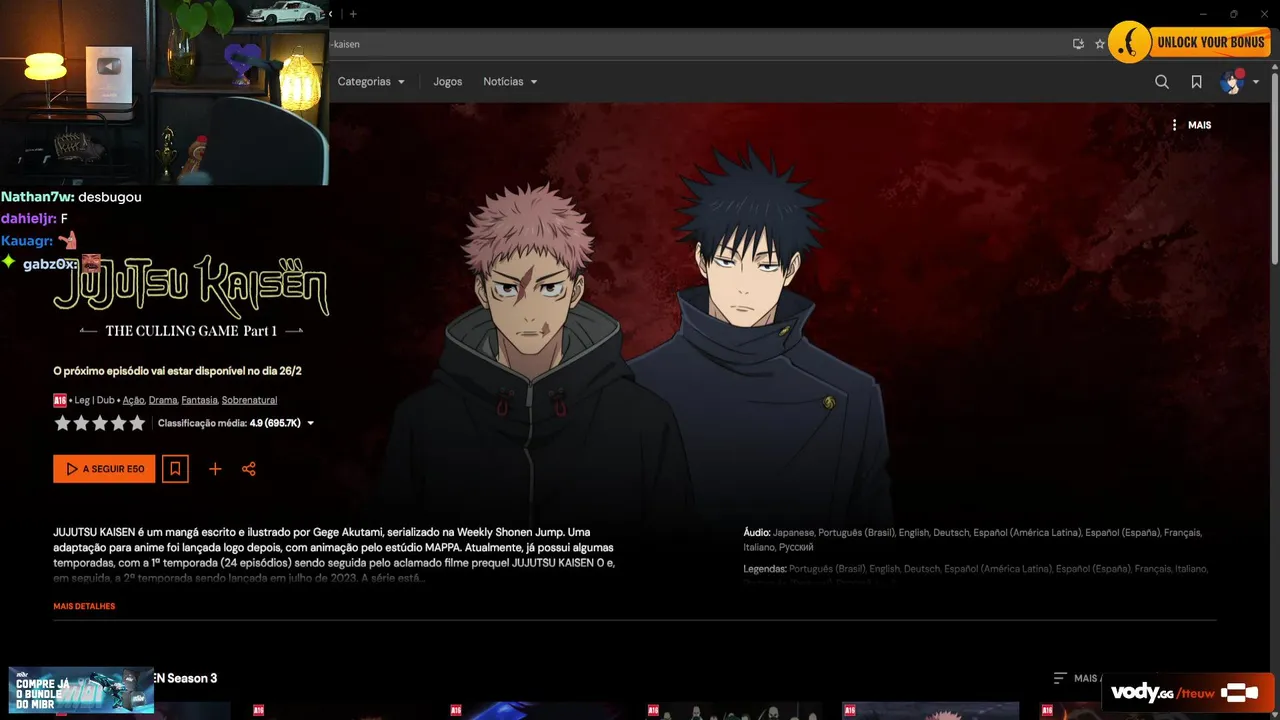
Task: Open the Sobrenatural genre link
Action: (x=249, y=400)
